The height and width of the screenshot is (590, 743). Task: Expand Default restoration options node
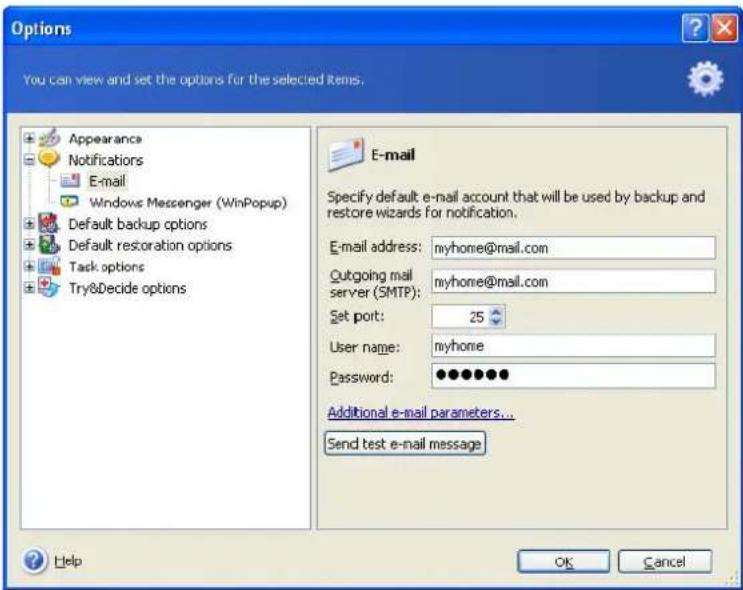pyautogui.click(x=29, y=245)
